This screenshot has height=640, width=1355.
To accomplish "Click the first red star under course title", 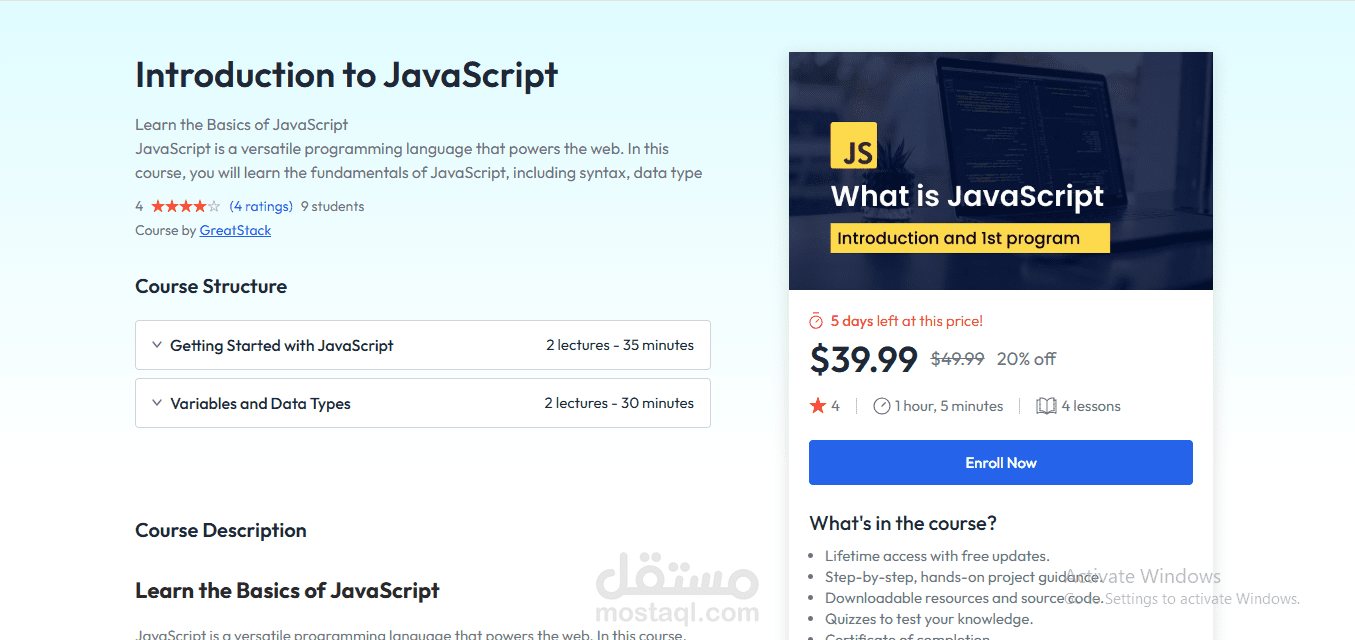I will (x=158, y=207).
